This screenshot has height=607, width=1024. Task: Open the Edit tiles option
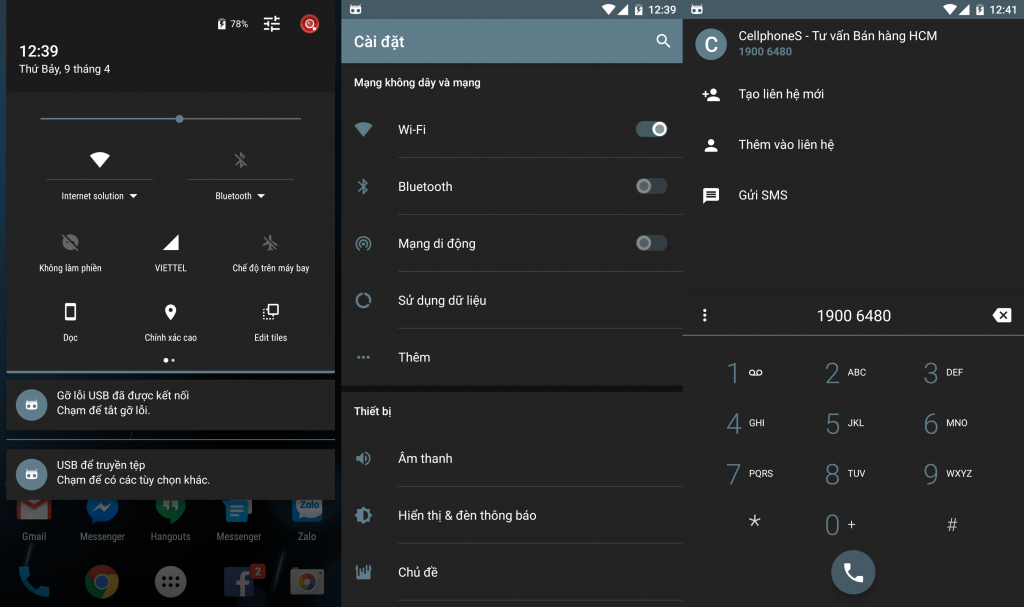[x=270, y=313]
